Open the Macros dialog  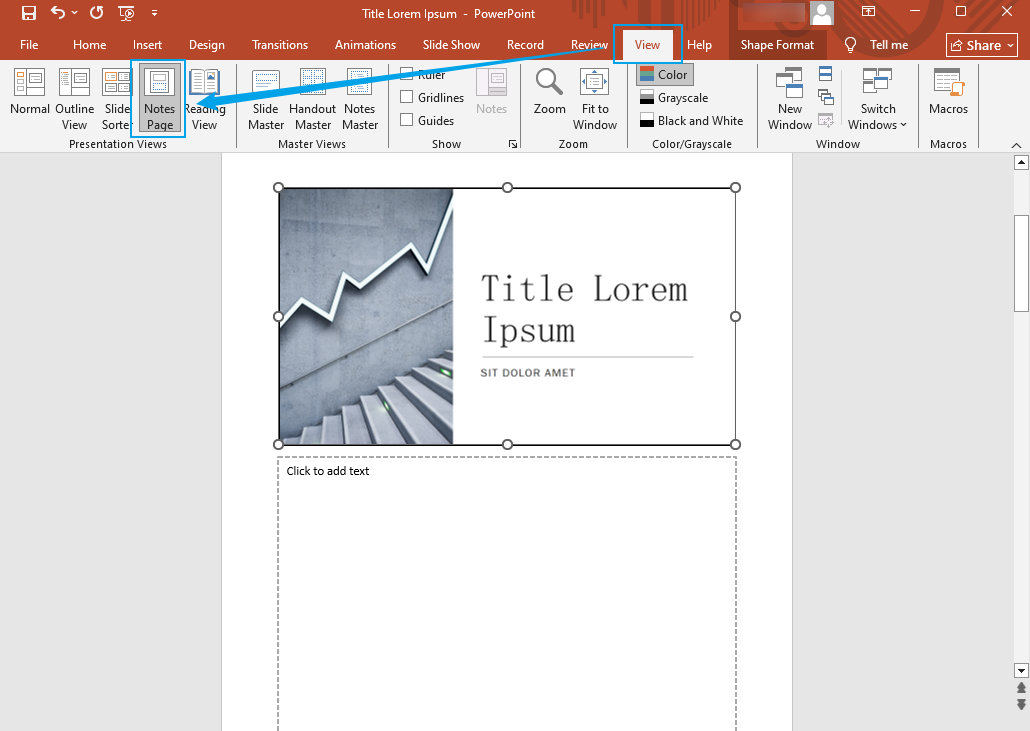(x=947, y=95)
